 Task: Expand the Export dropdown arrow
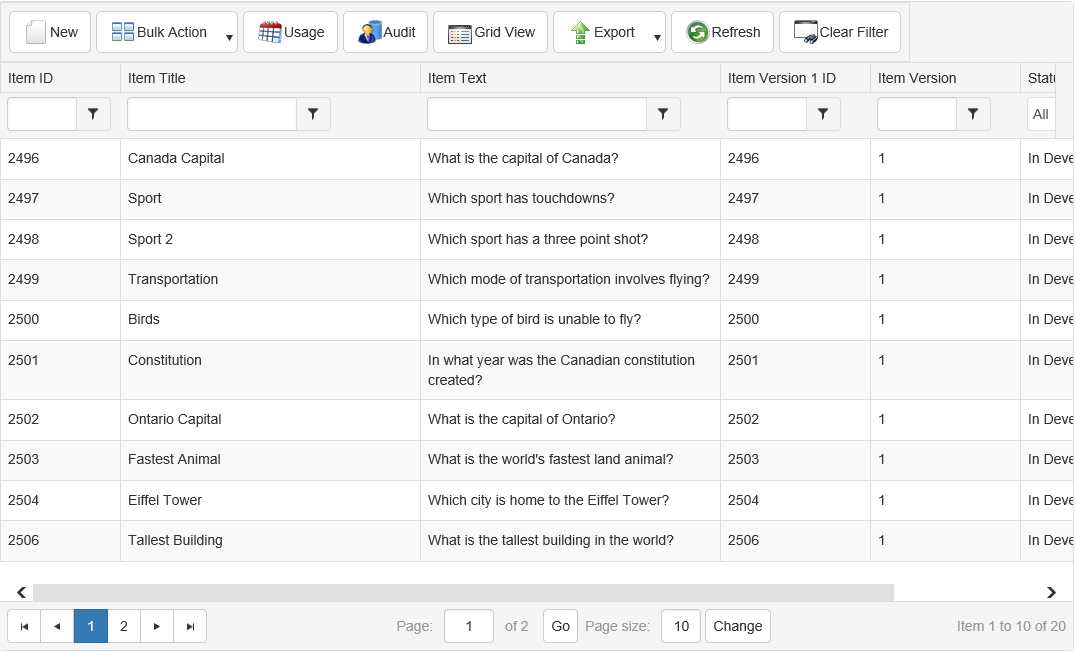tap(657, 38)
